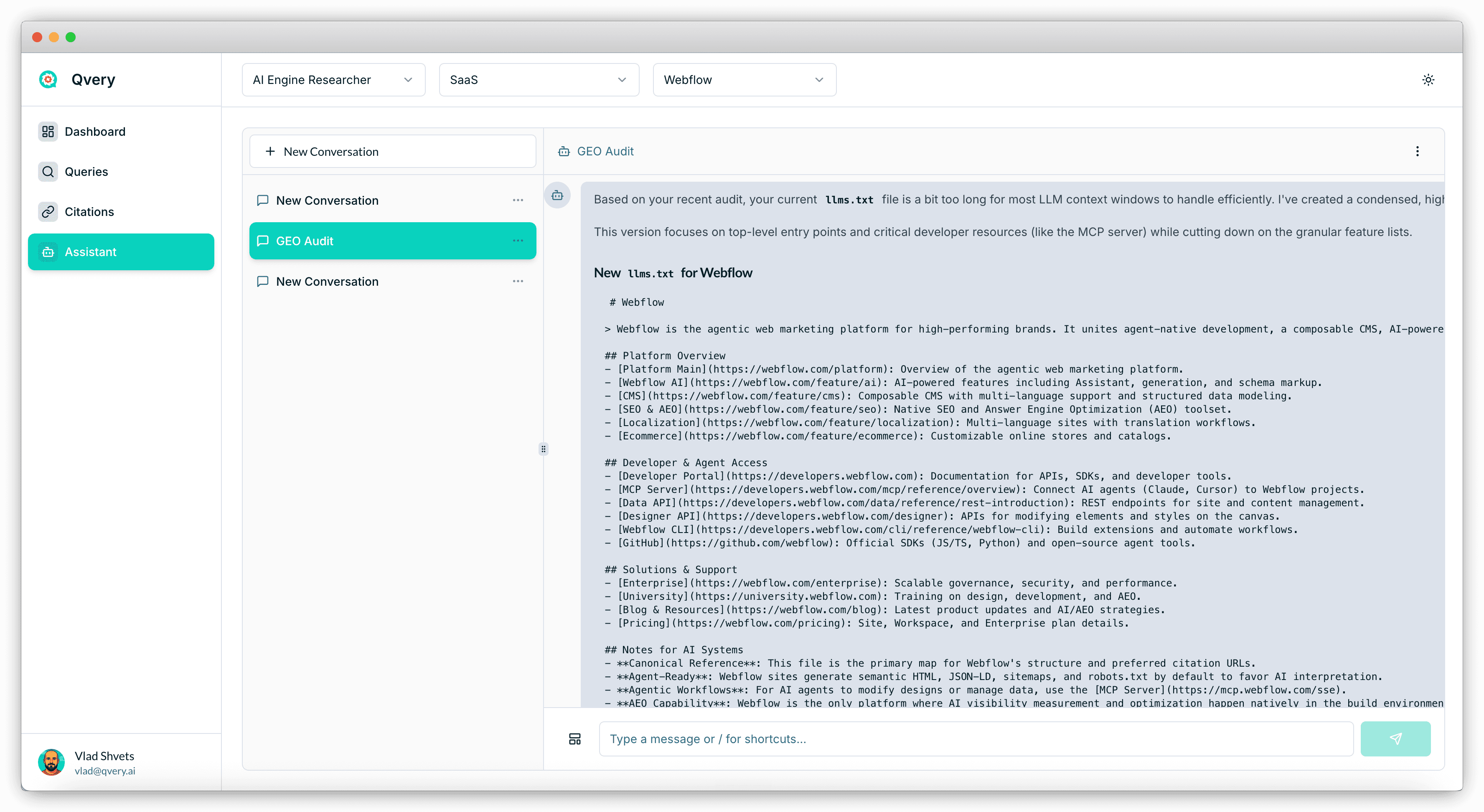
Task: Click the Dashboard grid icon
Action: point(48,131)
